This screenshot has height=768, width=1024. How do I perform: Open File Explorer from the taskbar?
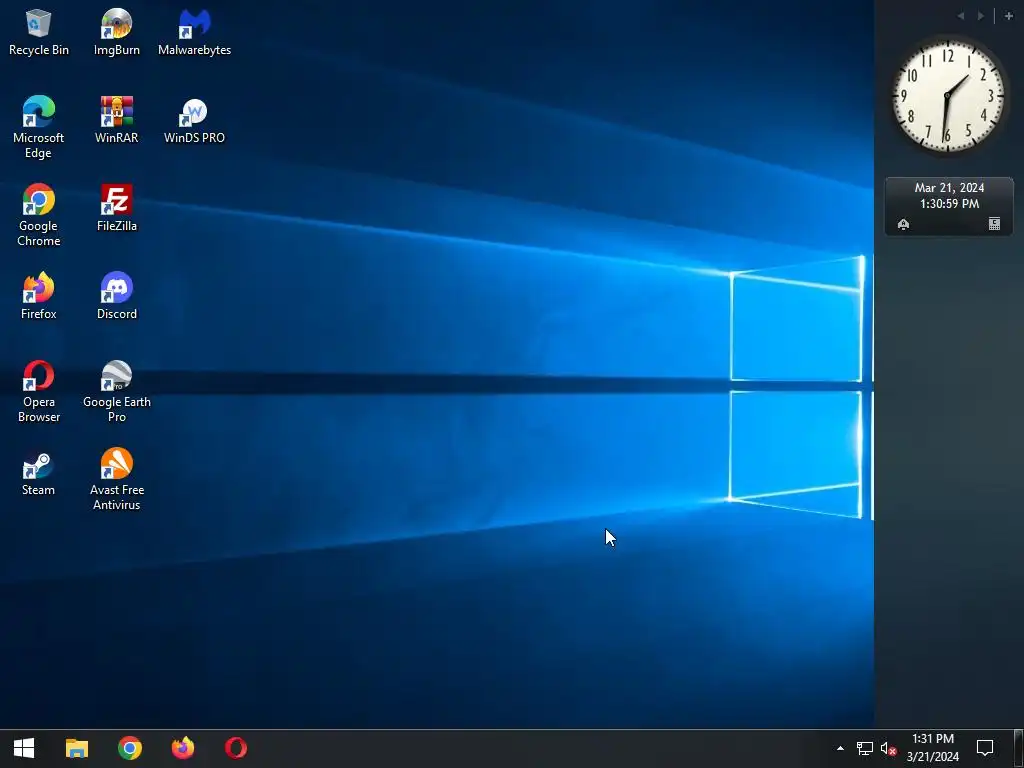[x=77, y=748]
